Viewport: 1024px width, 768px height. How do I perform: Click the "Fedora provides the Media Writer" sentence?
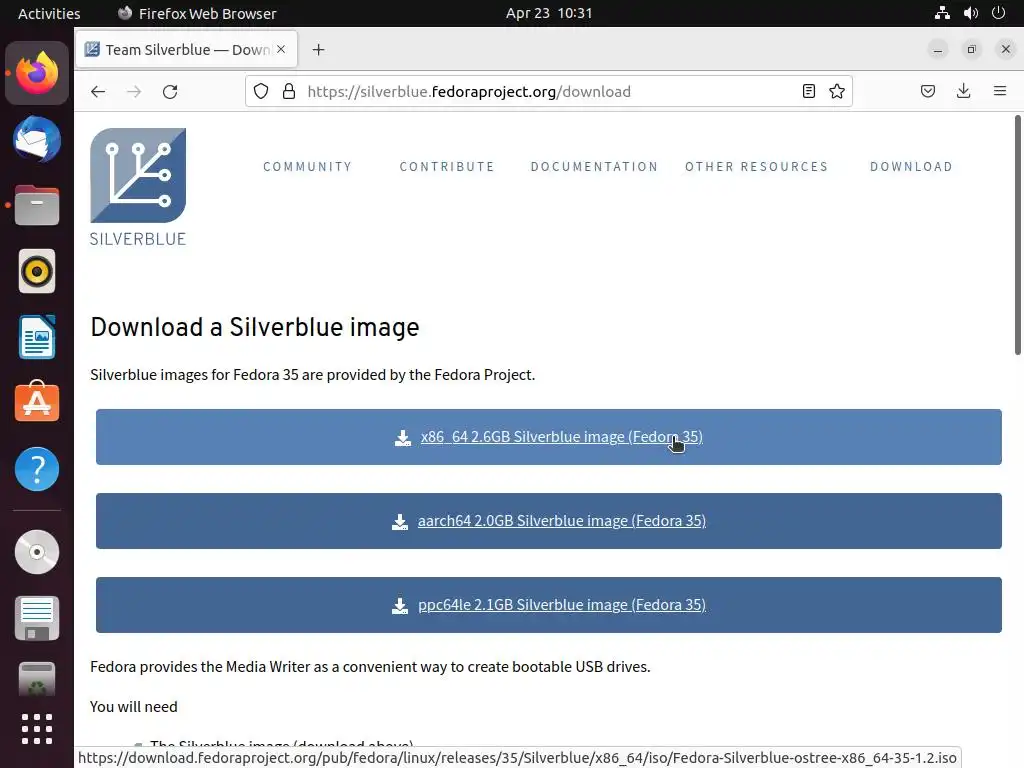(370, 667)
